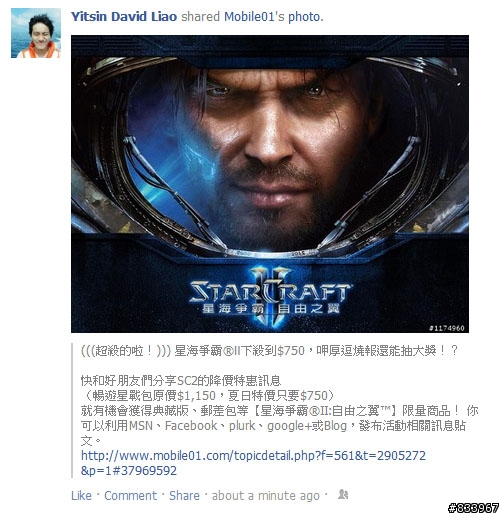Click the Yitsin David Liao name link

coord(124,17)
